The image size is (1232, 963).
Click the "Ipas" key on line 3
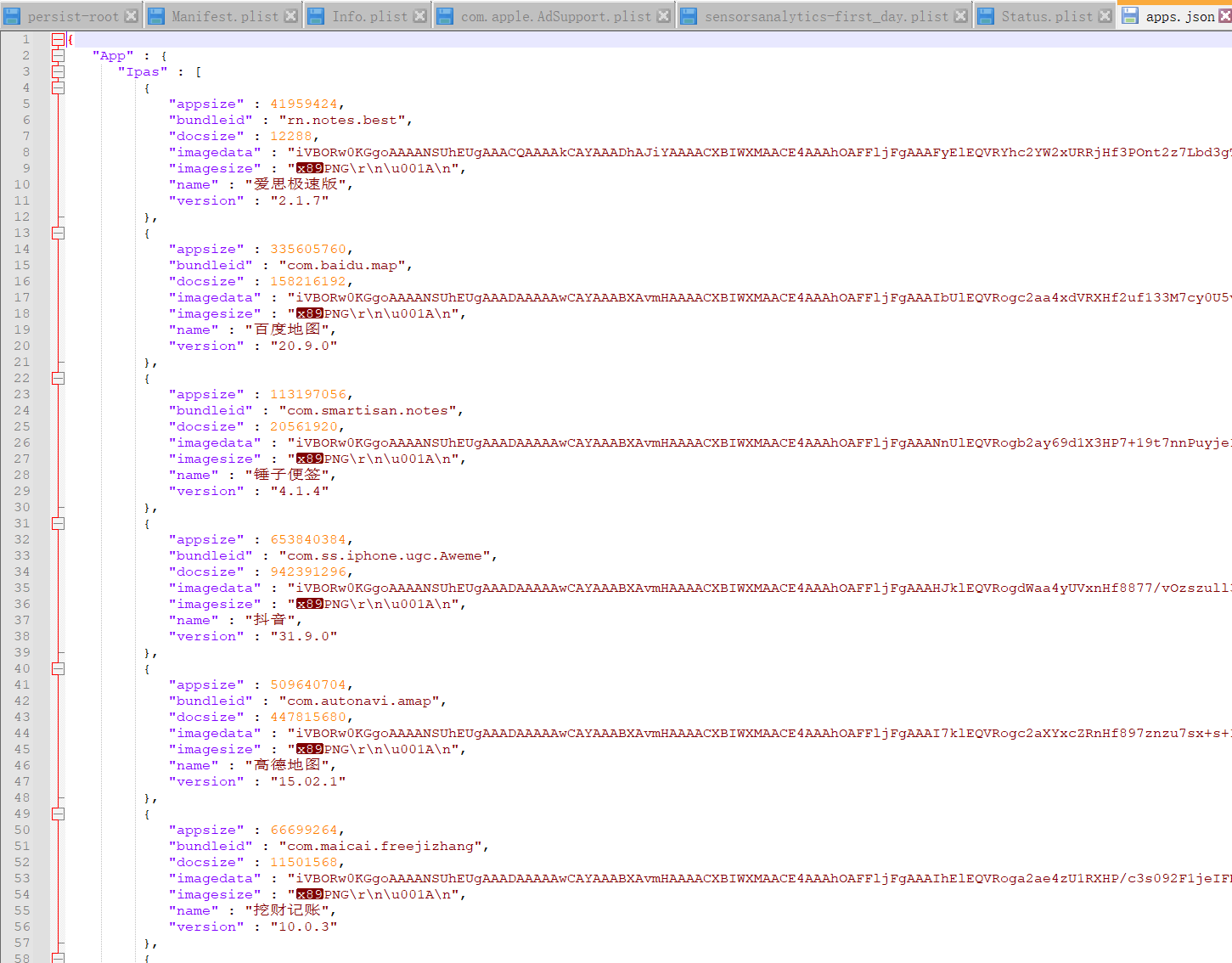tap(143, 71)
